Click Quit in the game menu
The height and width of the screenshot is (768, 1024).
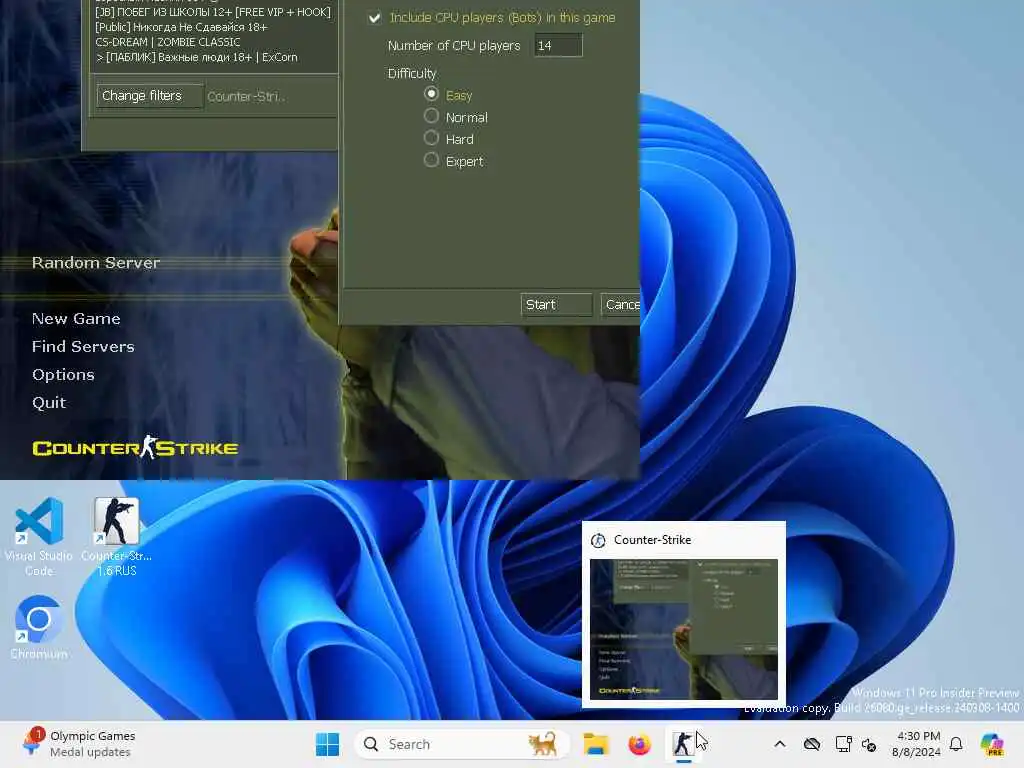pyautogui.click(x=49, y=402)
